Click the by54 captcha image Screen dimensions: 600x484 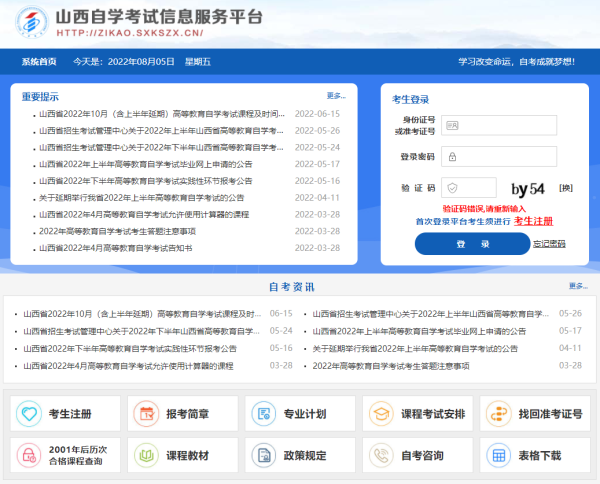528,189
